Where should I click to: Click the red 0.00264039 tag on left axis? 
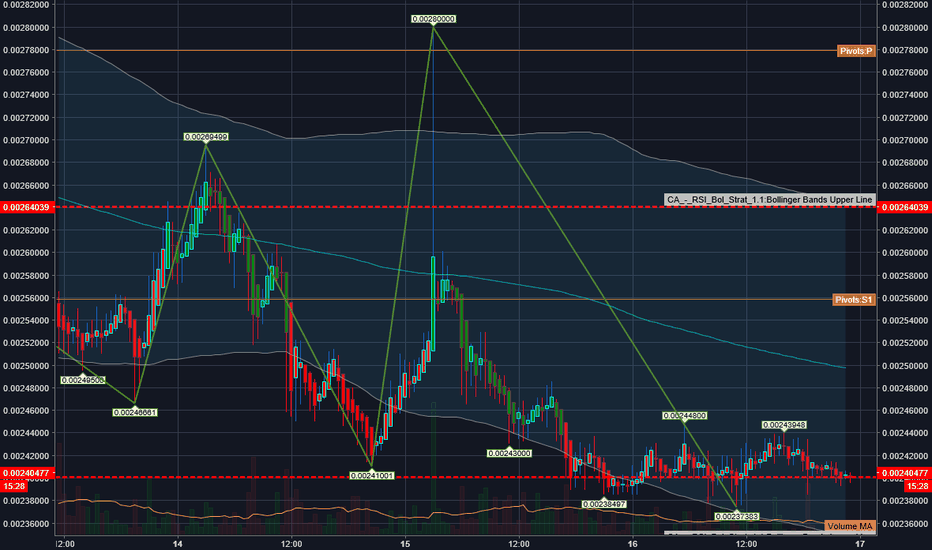(x=27, y=208)
